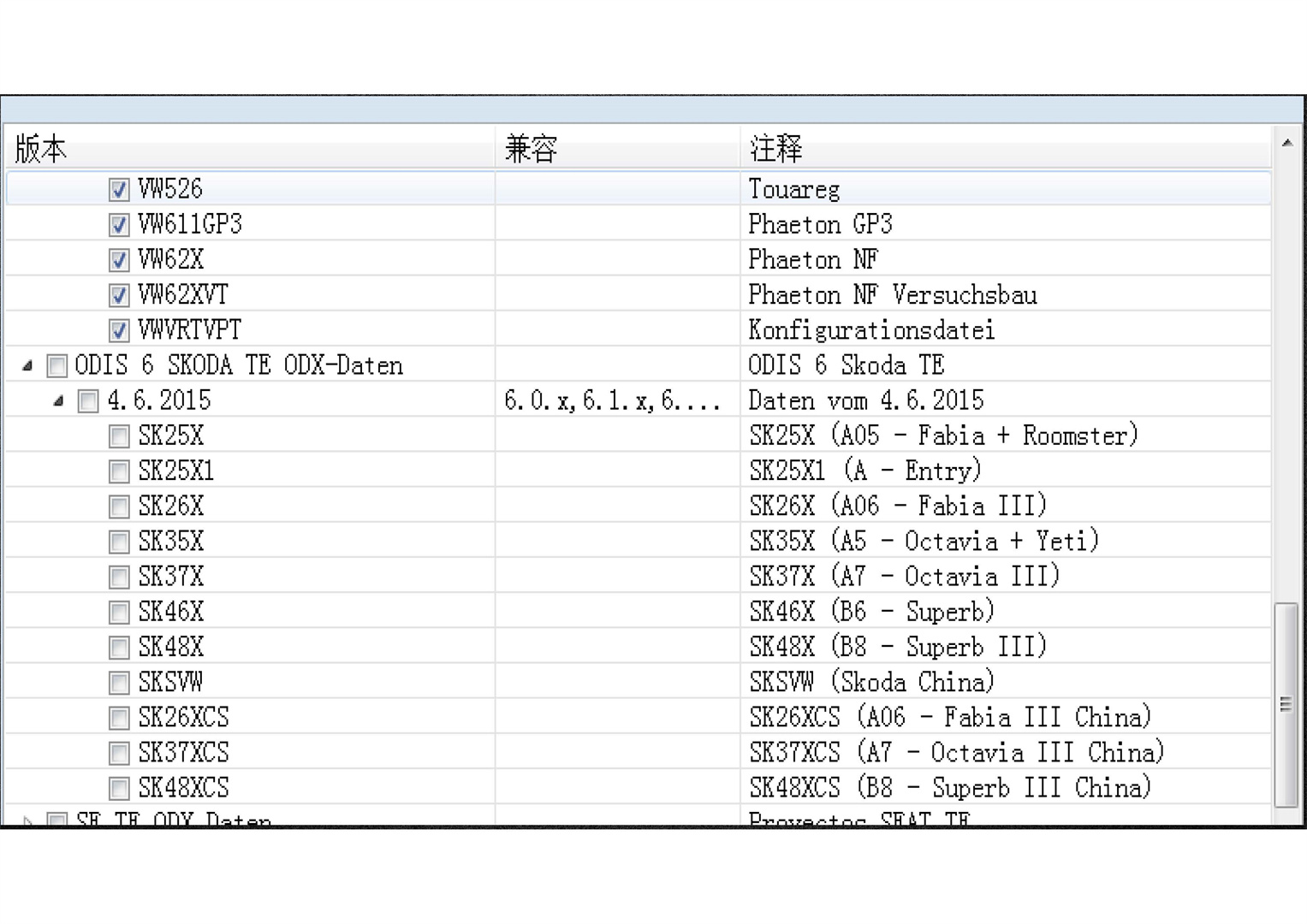Click 'SK46X (B6 - Superb)' comment
The width and height of the screenshot is (1307, 924).
[872, 612]
